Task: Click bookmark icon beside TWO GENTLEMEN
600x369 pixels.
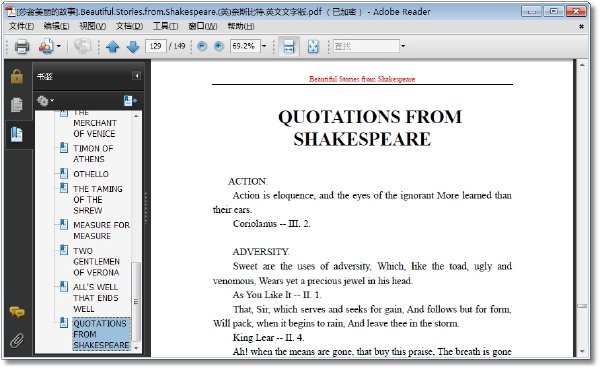Action: [64, 250]
